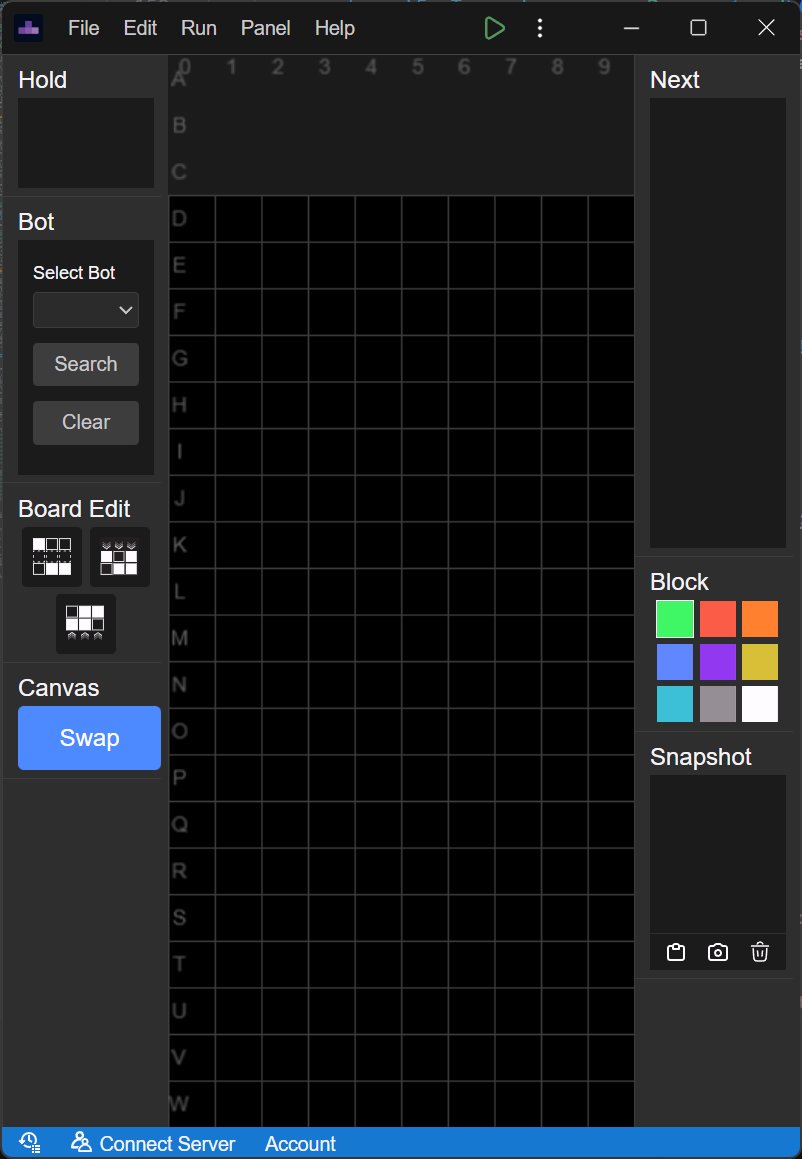The width and height of the screenshot is (802, 1159).
Task: Open the Panel menu
Action: coord(265,28)
